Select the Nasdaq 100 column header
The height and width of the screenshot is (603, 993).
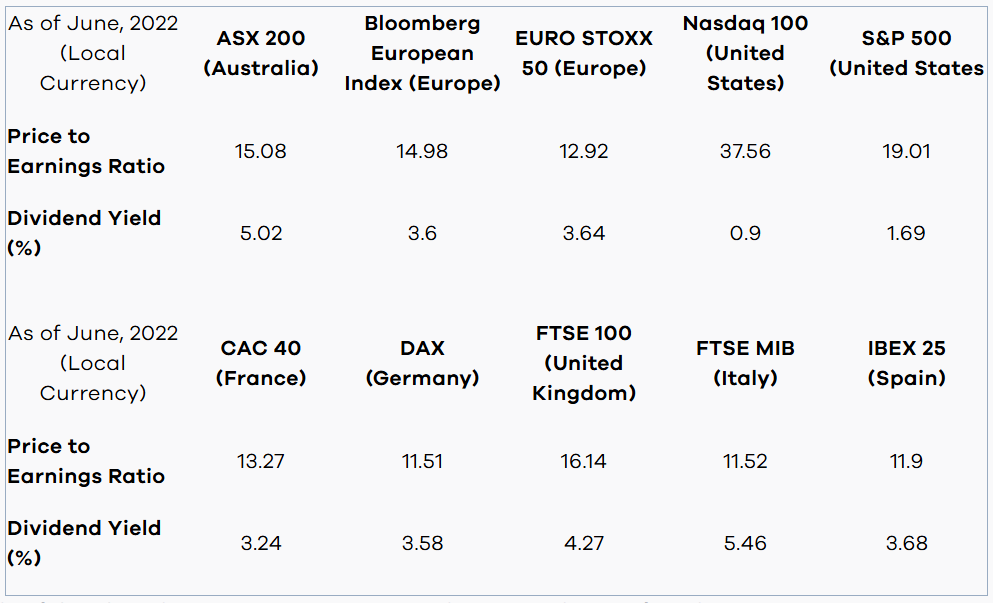tap(745, 53)
